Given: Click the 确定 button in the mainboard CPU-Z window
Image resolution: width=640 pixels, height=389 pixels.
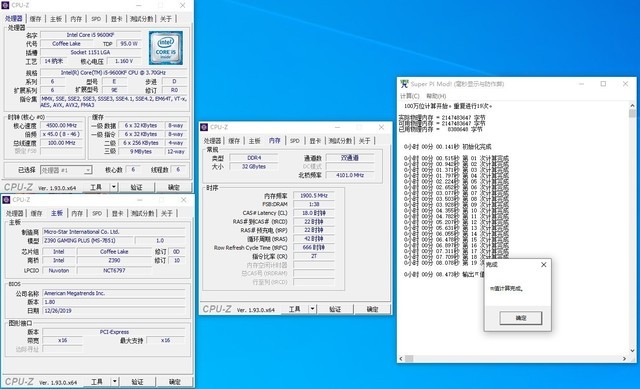Looking at the screenshot, I should point(175,382).
